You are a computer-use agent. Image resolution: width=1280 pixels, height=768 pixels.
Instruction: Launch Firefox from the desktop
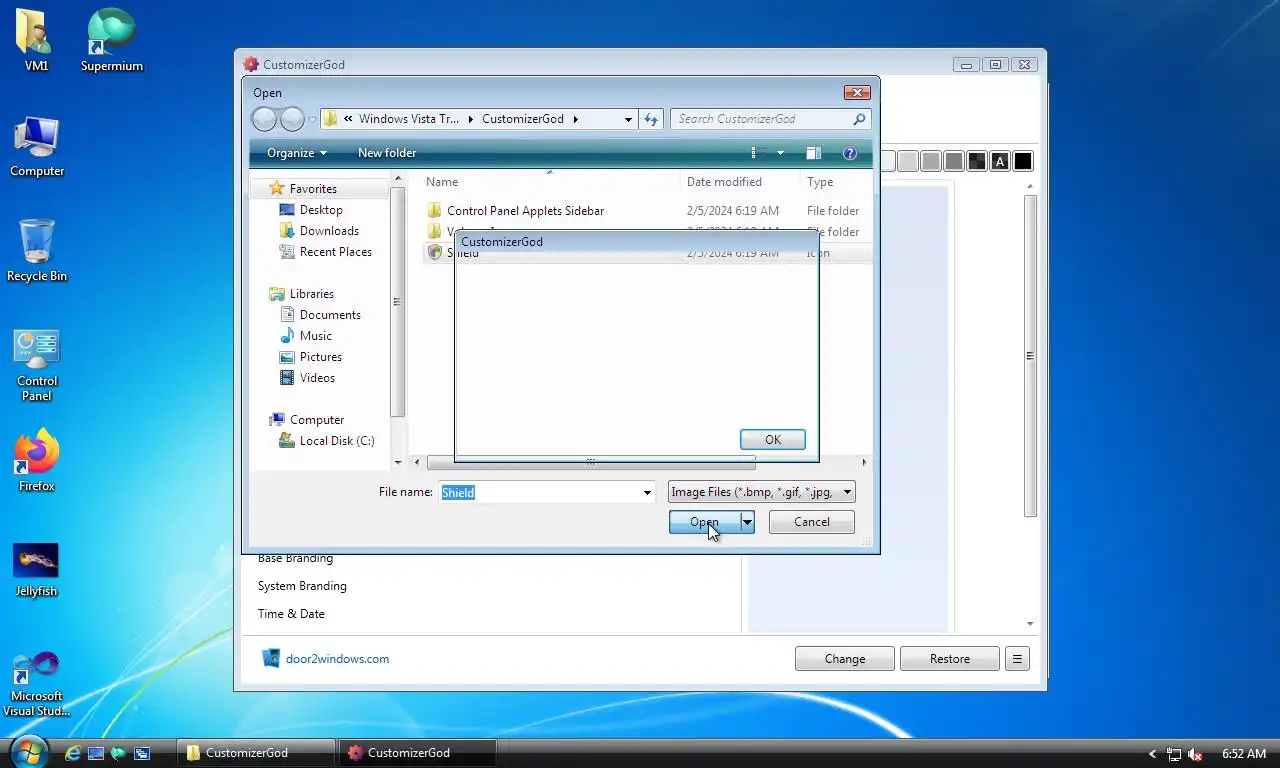point(37,461)
